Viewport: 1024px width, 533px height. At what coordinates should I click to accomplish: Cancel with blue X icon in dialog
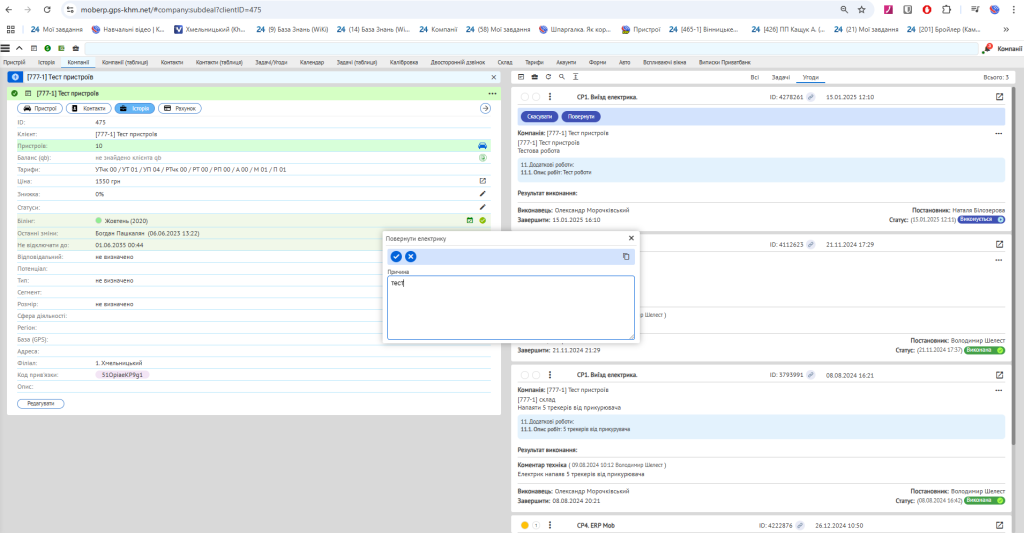(410, 257)
